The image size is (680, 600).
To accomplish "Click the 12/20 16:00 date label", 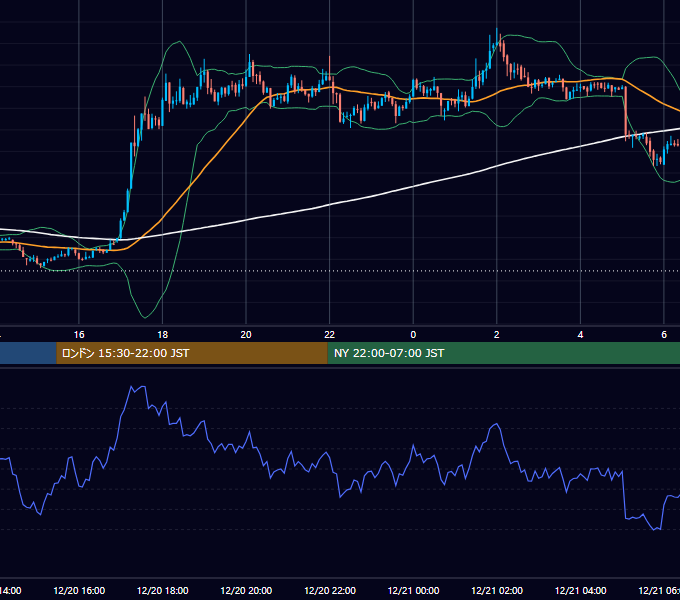I will [x=79, y=590].
